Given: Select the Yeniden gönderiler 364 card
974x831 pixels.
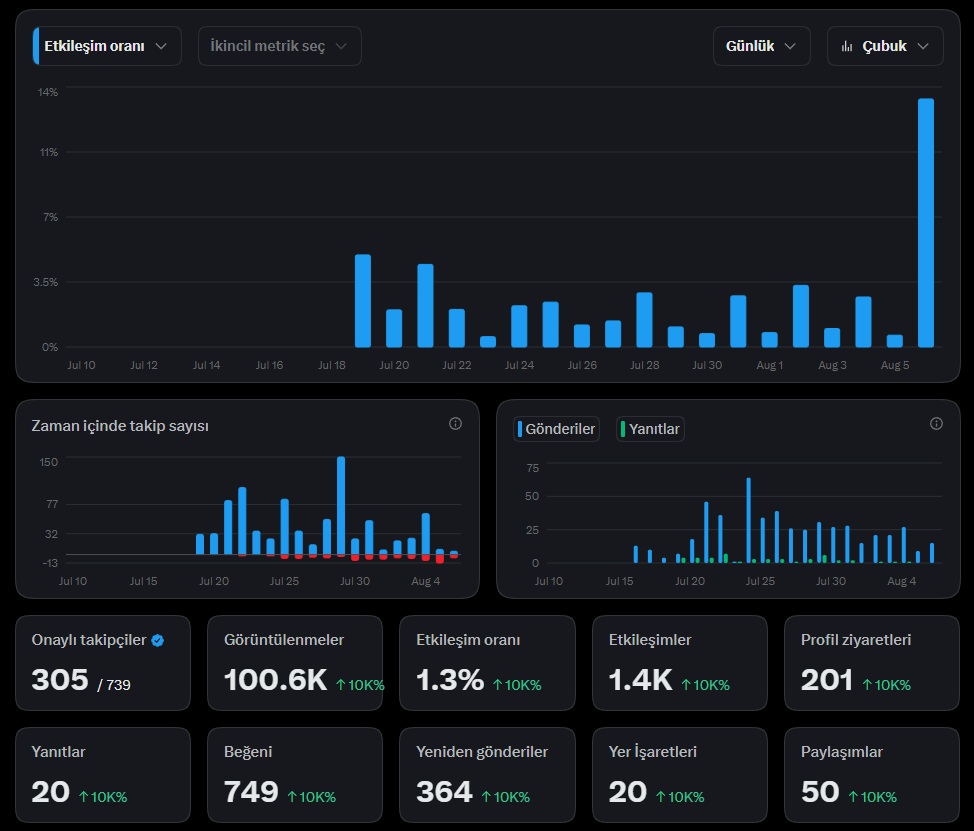Looking at the screenshot, I should [487, 774].
